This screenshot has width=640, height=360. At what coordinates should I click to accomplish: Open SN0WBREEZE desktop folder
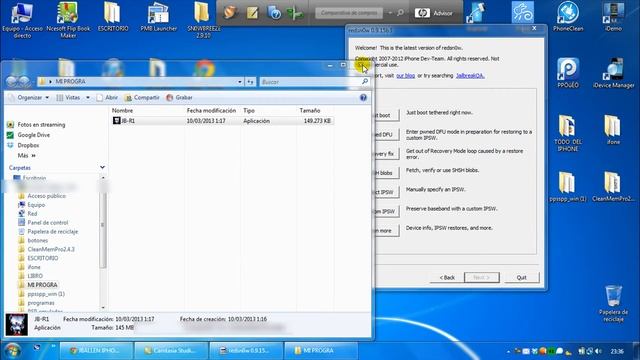[x=203, y=20]
